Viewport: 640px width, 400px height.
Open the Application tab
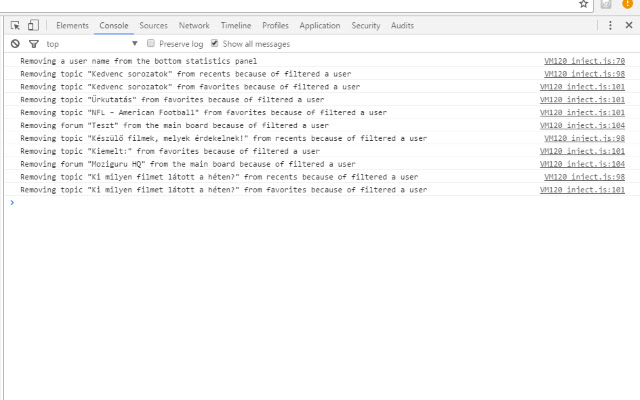(x=320, y=26)
